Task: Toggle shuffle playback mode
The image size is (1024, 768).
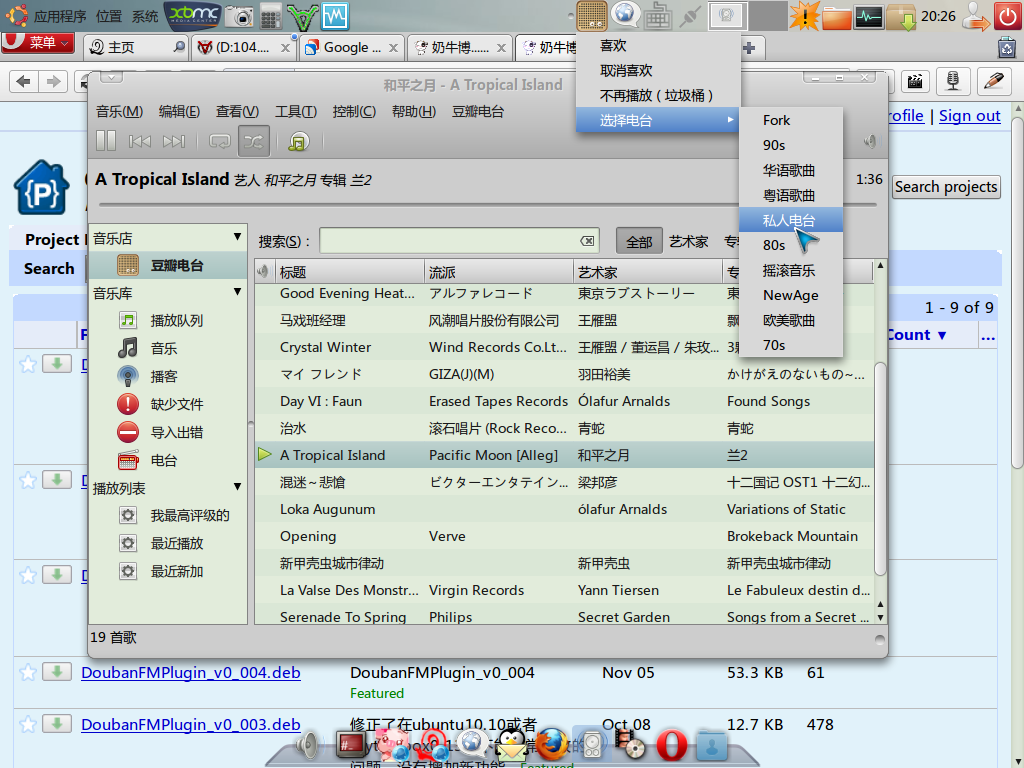Action: coord(254,142)
